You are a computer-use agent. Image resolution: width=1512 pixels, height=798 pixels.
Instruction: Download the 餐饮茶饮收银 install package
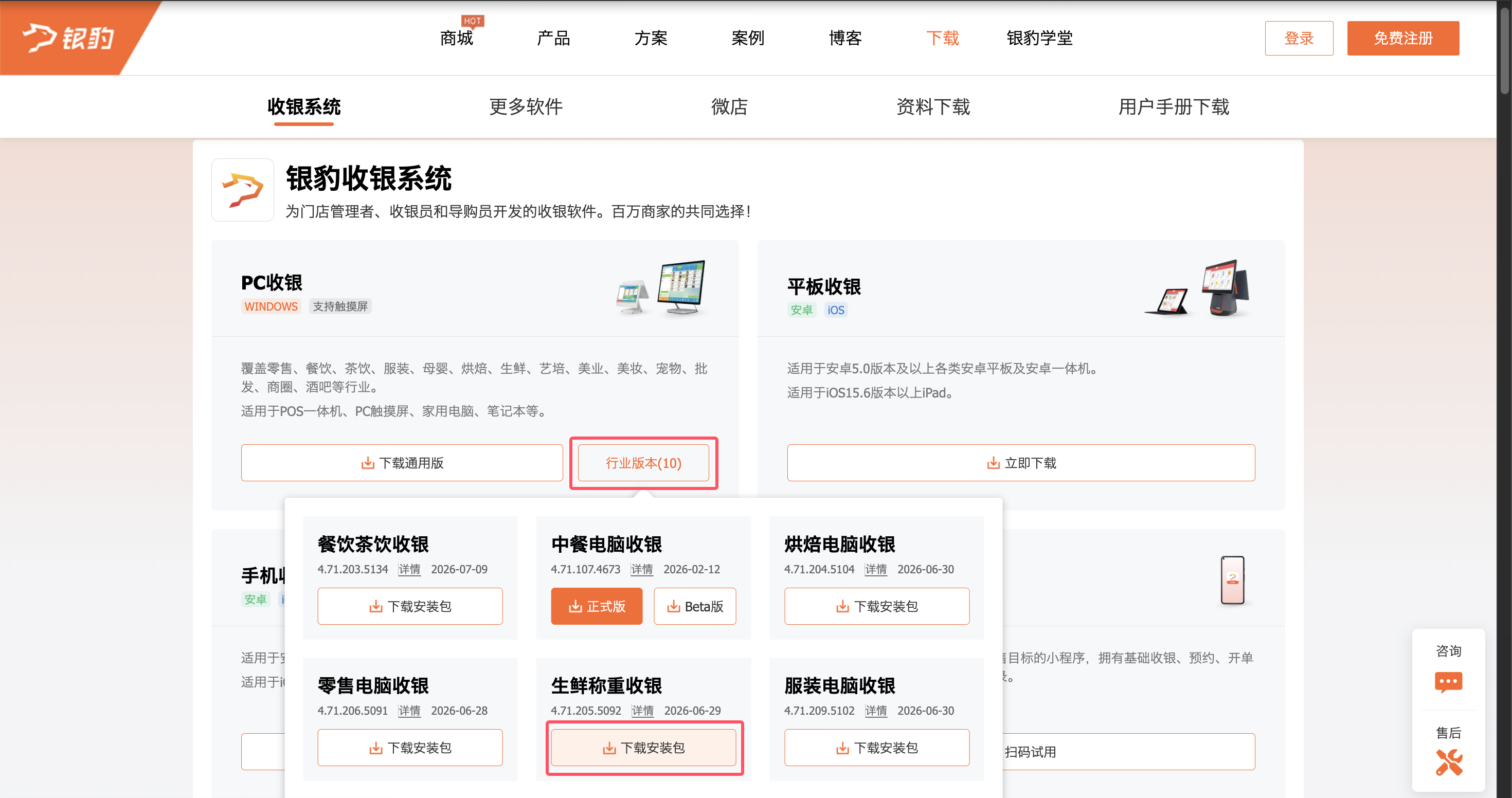(x=410, y=606)
